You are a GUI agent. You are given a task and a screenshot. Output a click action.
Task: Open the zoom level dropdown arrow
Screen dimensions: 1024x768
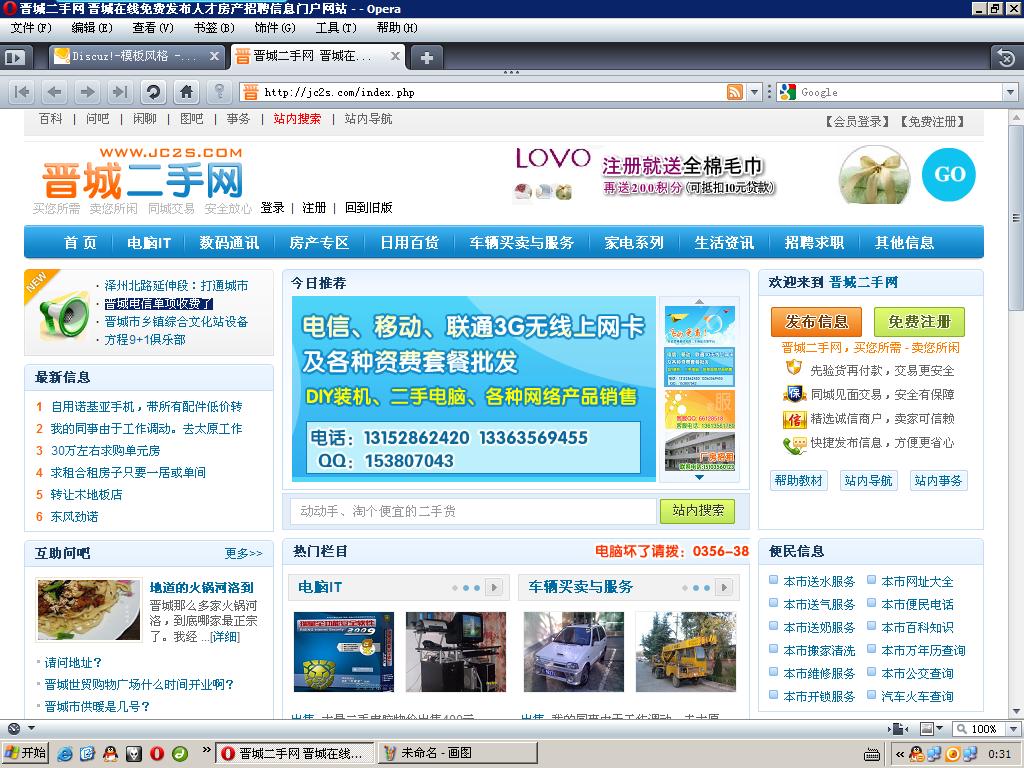1014,729
